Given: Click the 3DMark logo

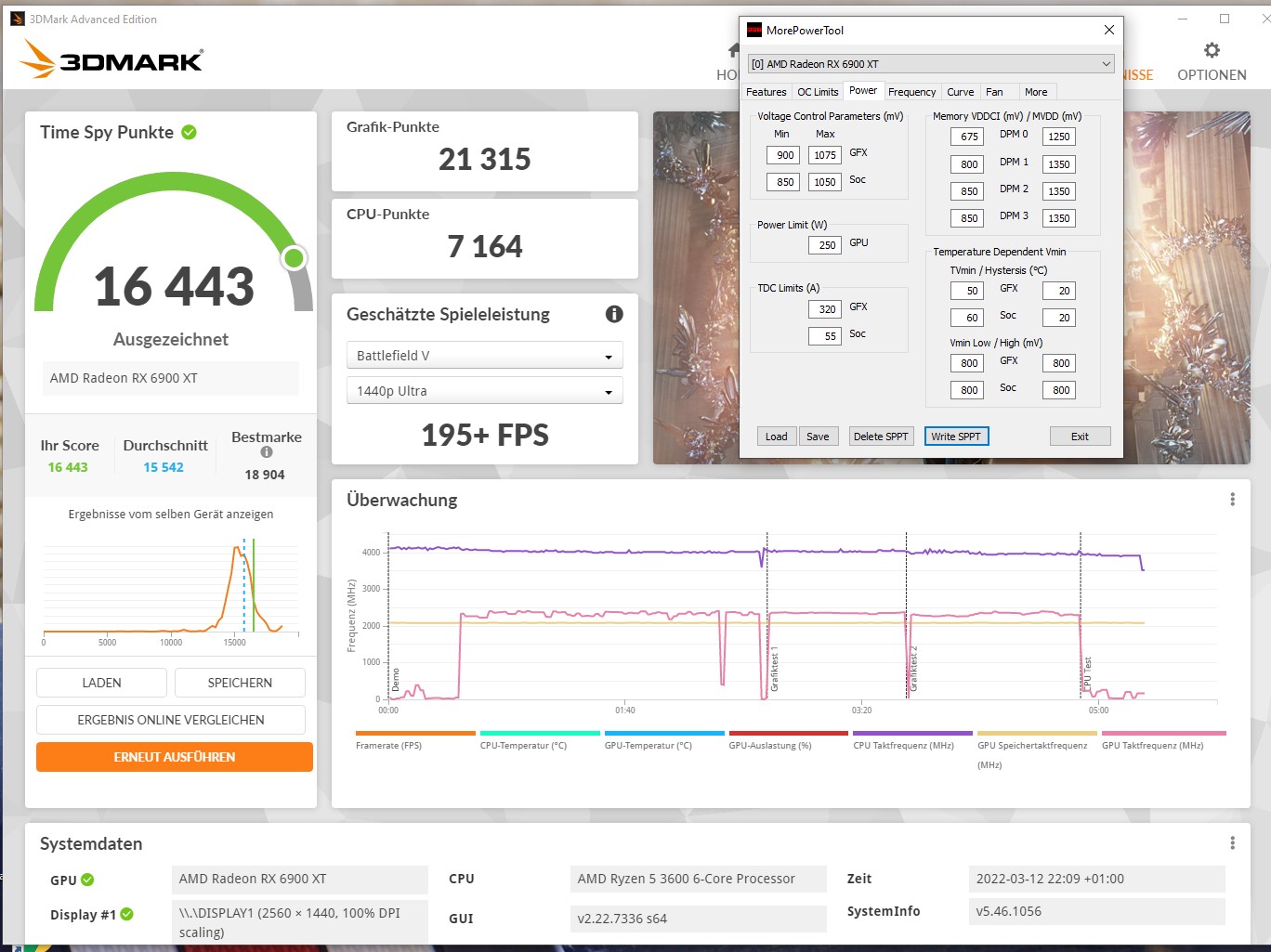Looking at the screenshot, I should (x=111, y=59).
